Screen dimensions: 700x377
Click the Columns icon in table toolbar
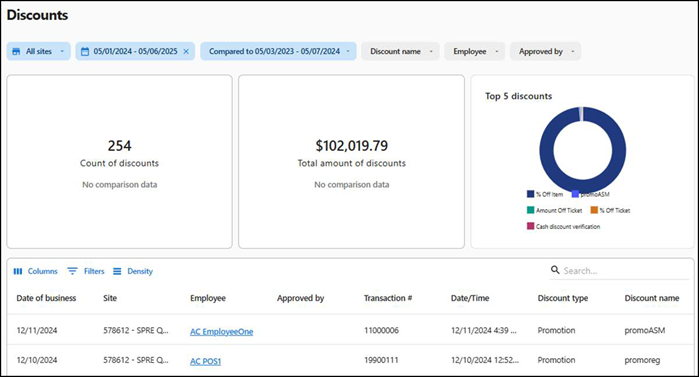coord(18,271)
